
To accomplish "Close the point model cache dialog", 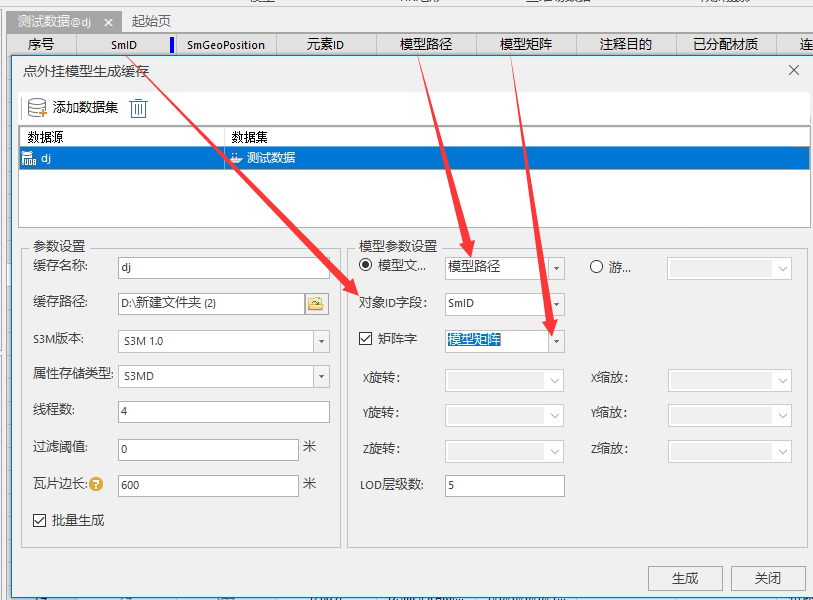I will pyautogui.click(x=794, y=70).
